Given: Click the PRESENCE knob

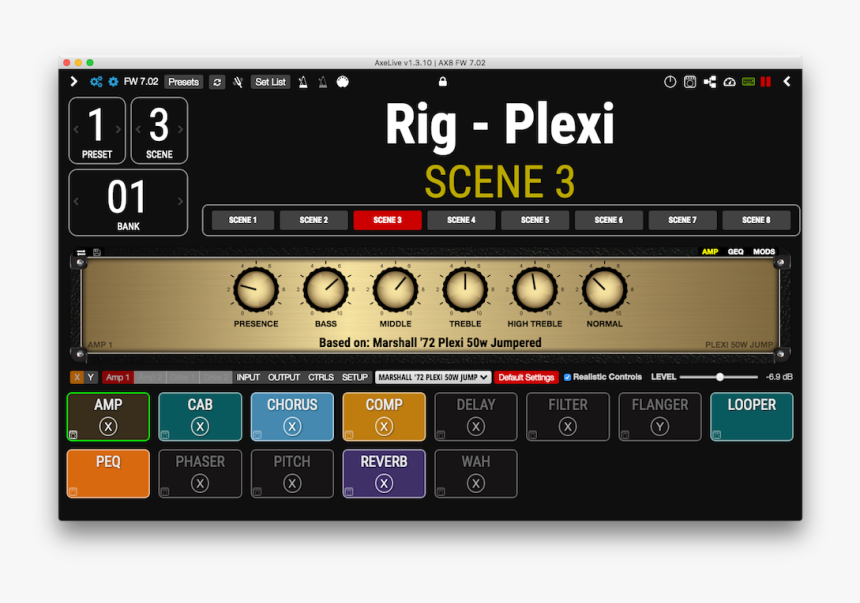Looking at the screenshot, I should [256, 289].
